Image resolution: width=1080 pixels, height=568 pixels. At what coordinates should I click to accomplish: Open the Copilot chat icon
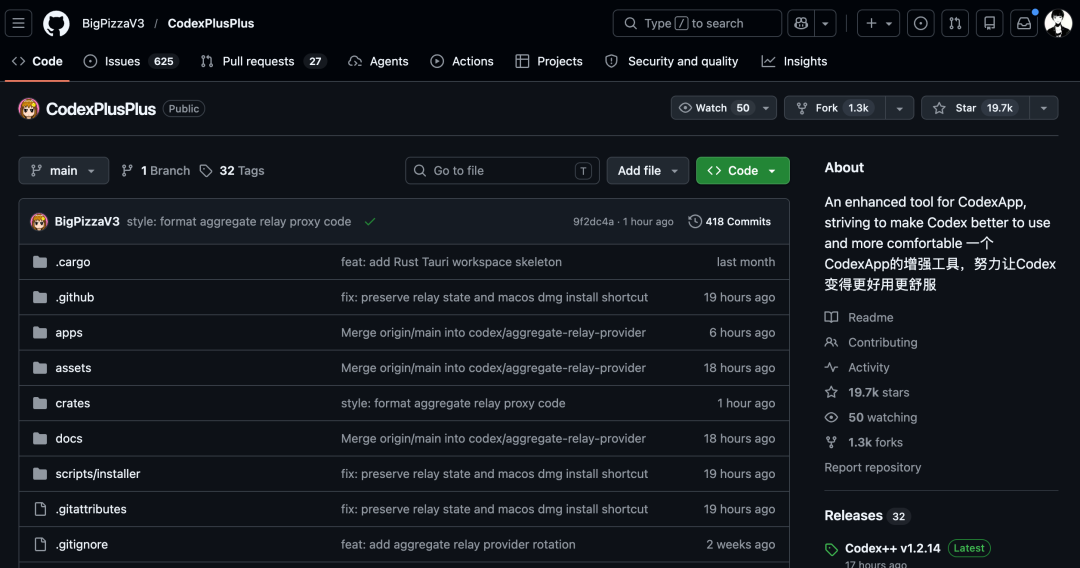coord(801,23)
